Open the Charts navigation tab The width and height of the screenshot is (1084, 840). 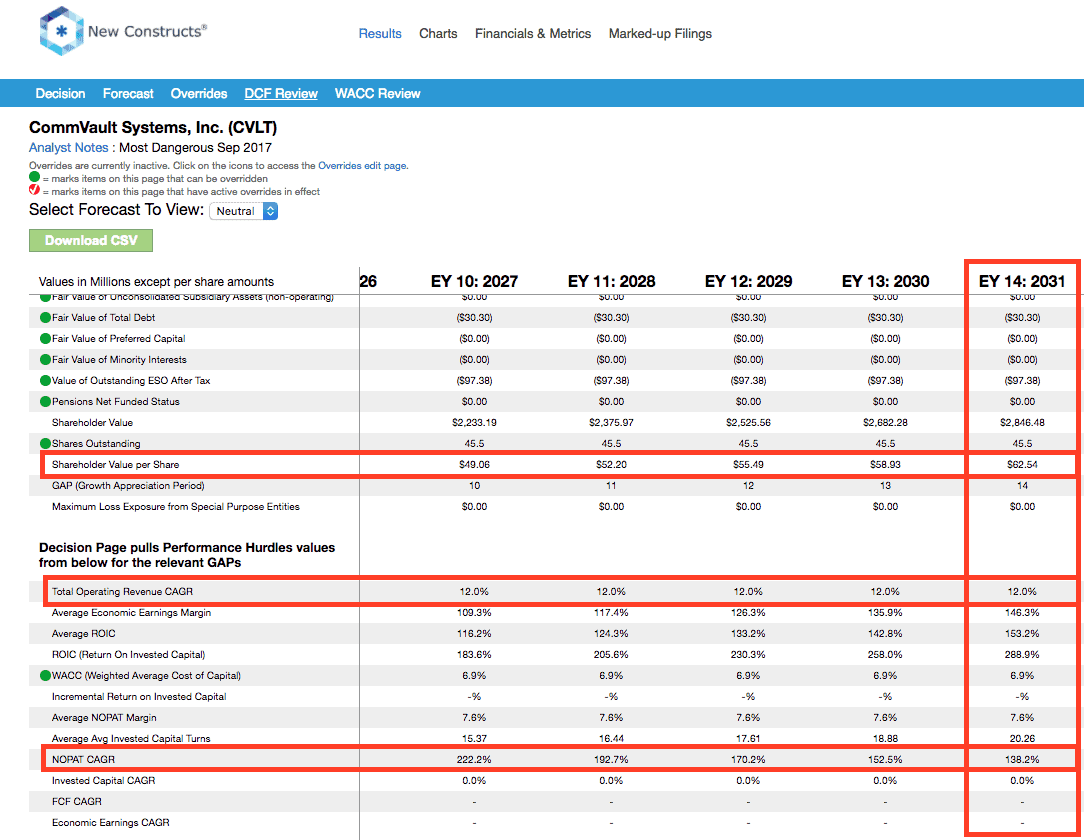point(438,33)
